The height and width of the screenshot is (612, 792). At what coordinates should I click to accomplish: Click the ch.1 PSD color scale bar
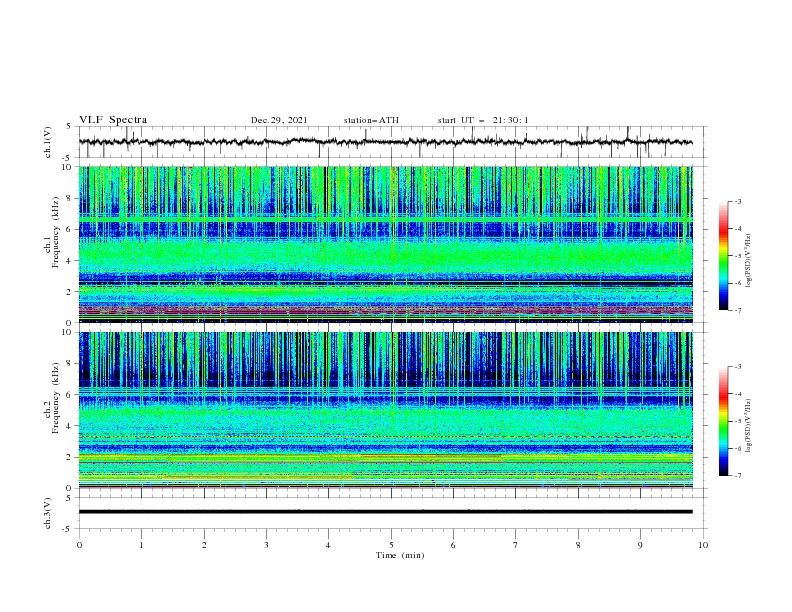[723, 256]
